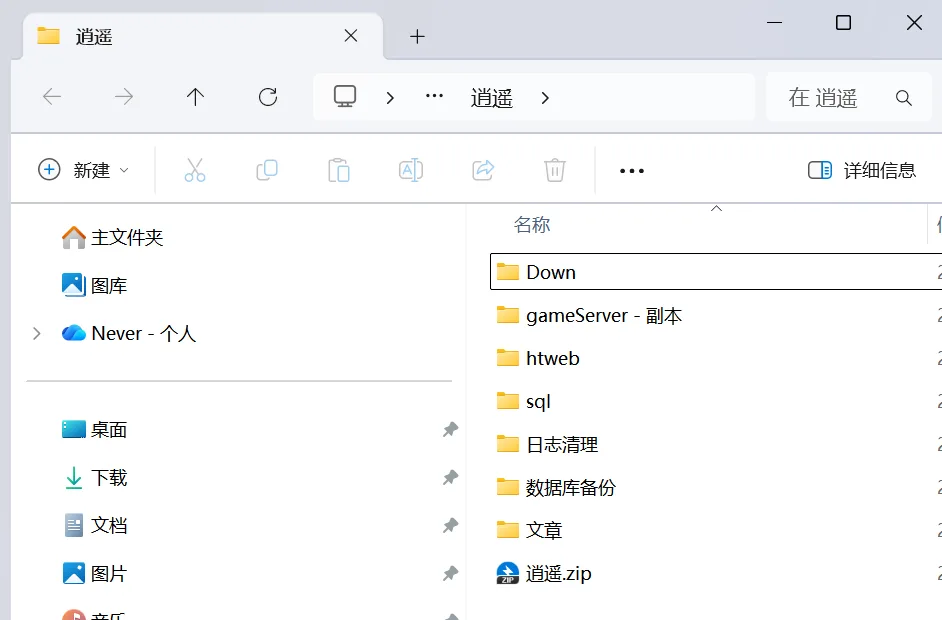This screenshot has width=942, height=620.
Task: Click 逍遥 breadcrumb in address bar
Action: 491,98
